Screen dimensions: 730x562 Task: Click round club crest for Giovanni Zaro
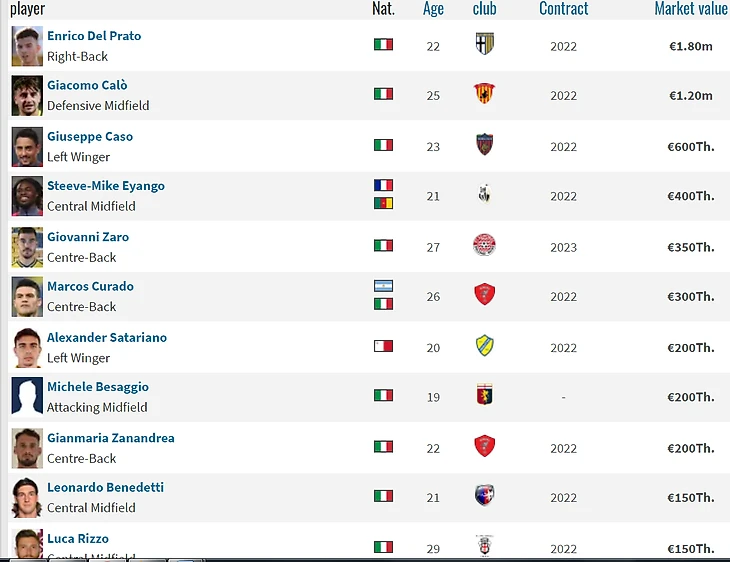pyautogui.click(x=484, y=245)
